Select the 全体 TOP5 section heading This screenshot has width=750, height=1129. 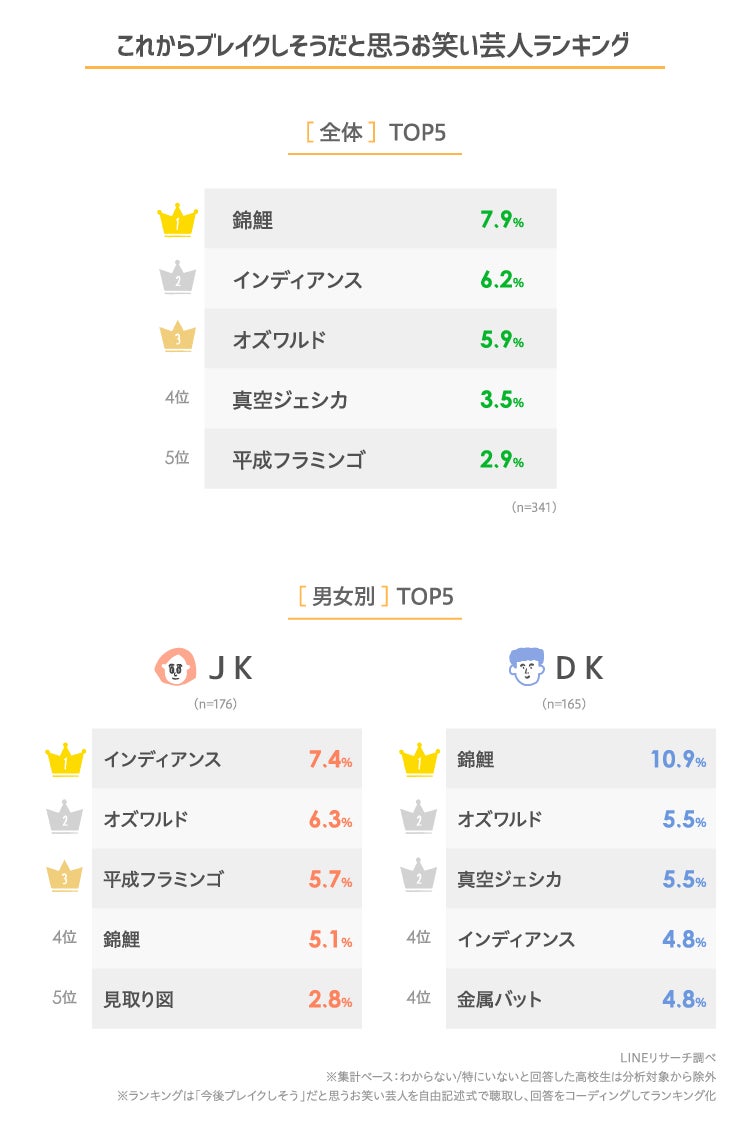click(375, 132)
